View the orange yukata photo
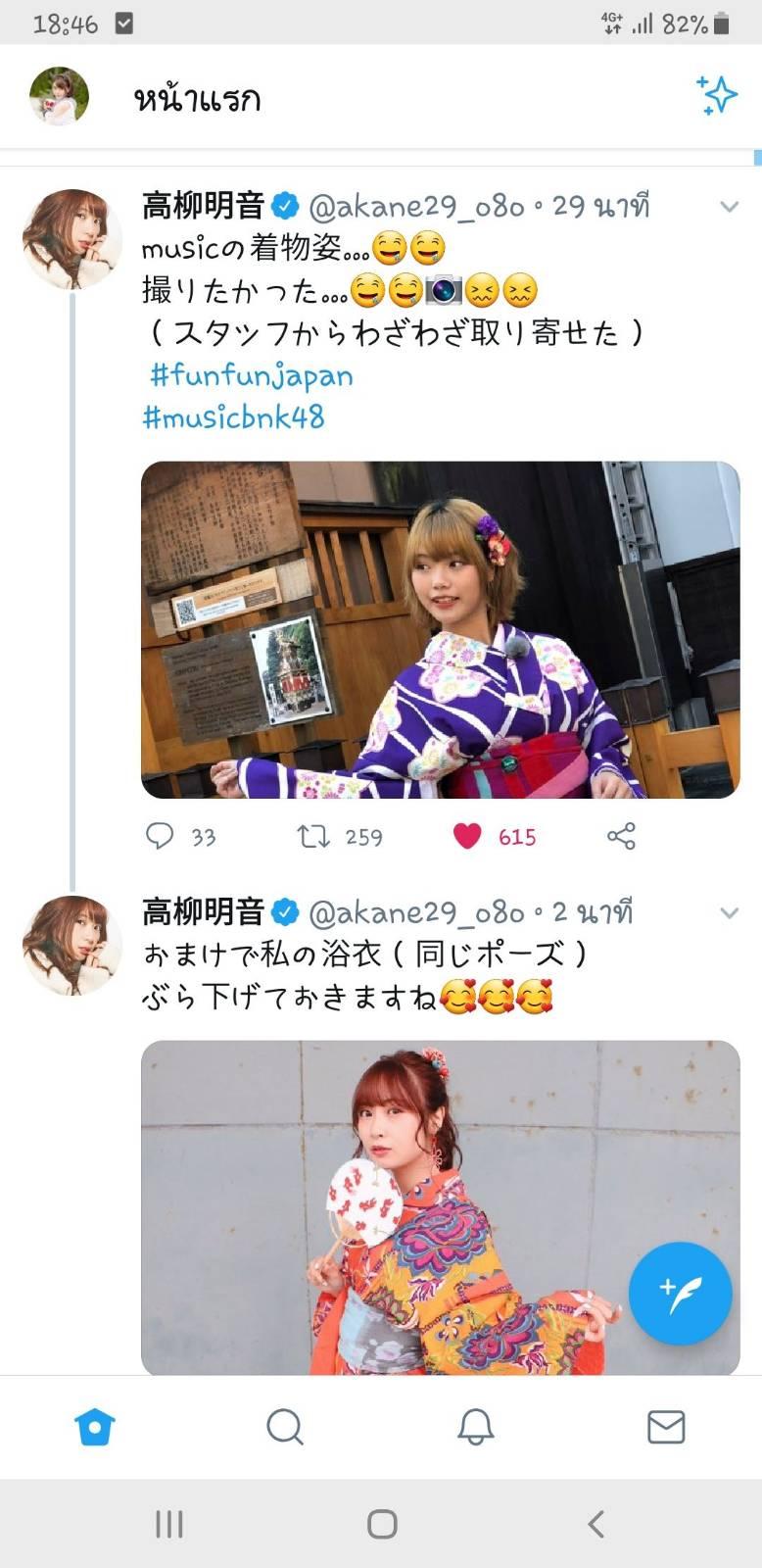Screen dimensions: 762x1568 click(441, 1208)
